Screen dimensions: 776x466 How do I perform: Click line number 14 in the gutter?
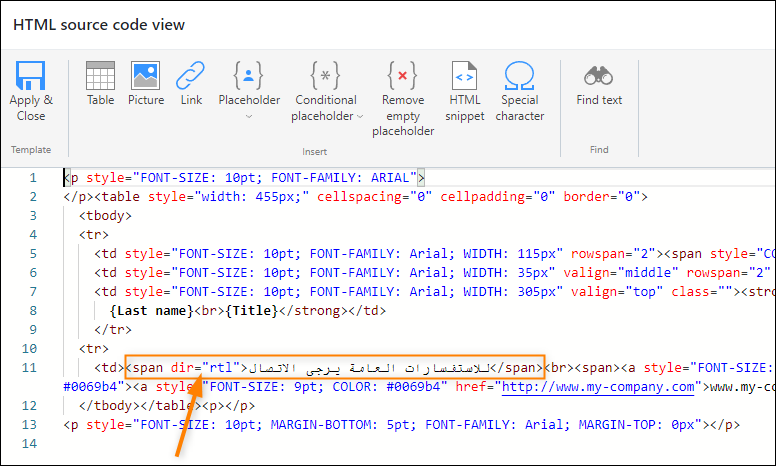[29, 444]
